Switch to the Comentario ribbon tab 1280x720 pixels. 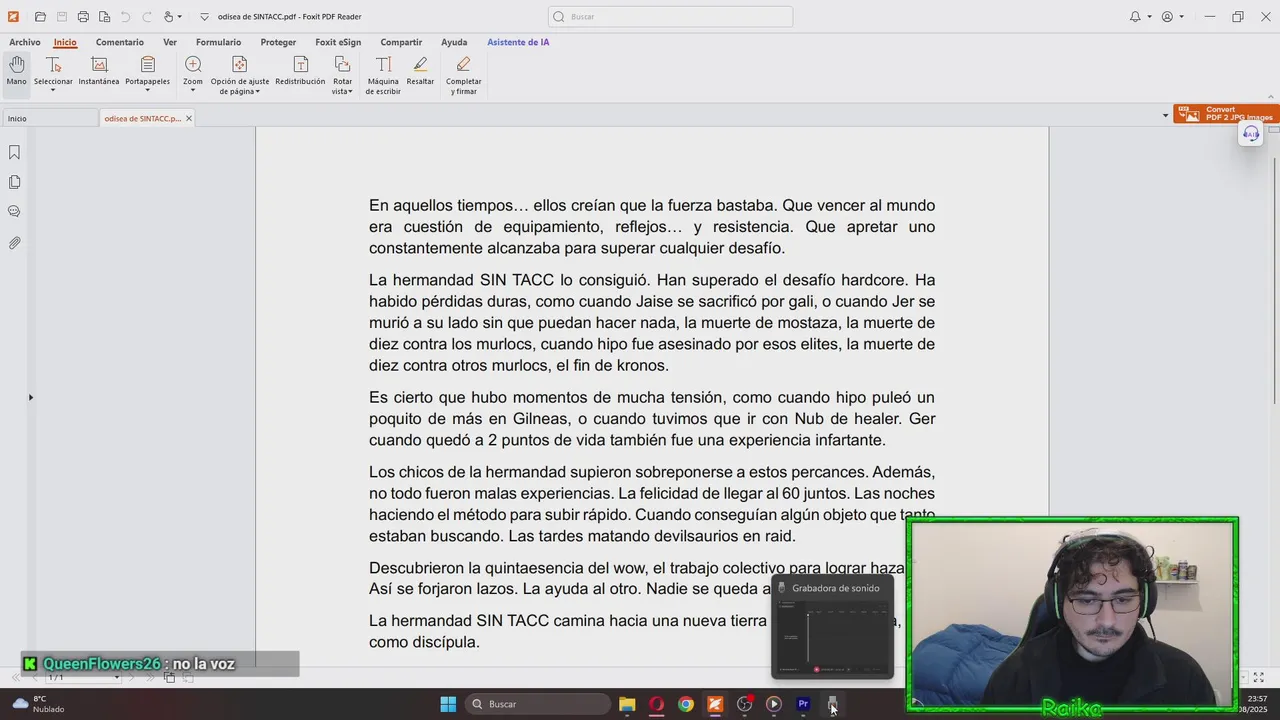[120, 42]
